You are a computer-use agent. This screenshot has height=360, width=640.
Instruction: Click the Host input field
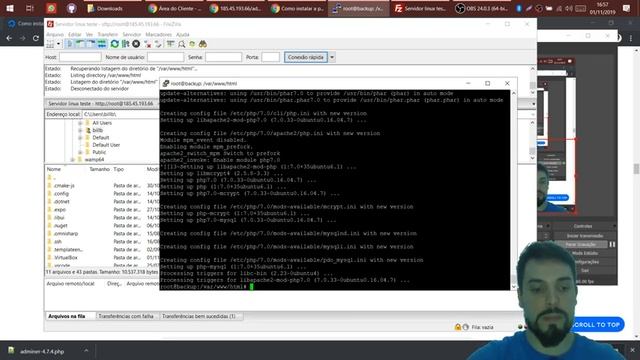(x=80, y=57)
